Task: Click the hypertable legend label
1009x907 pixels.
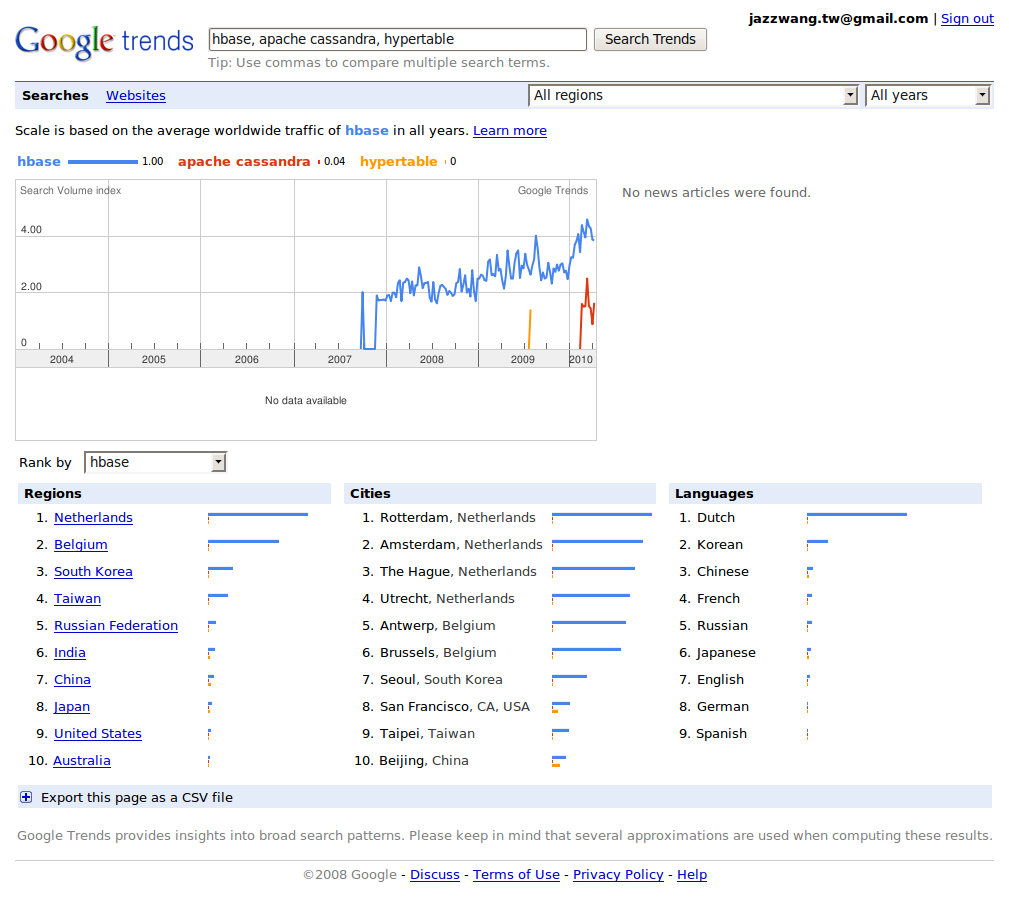Action: 398,162
